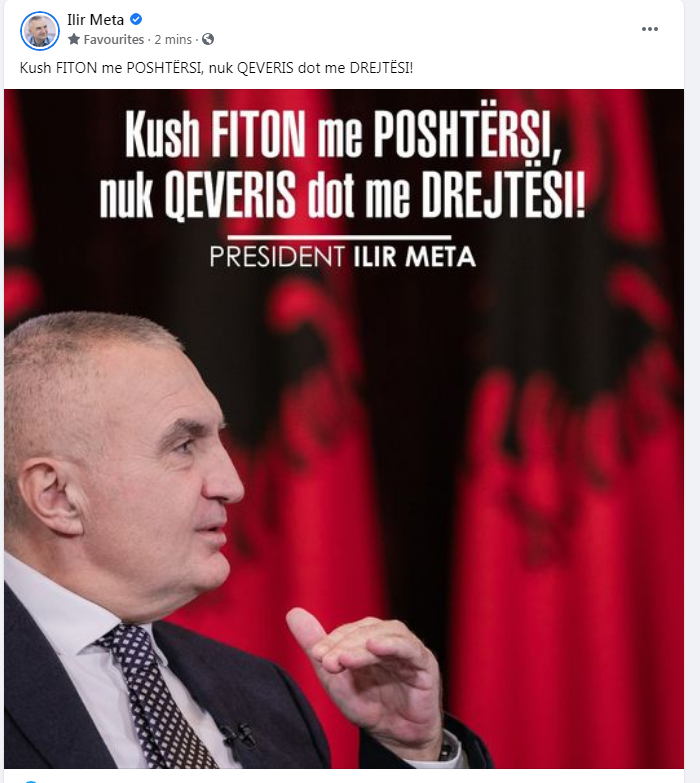700x783 pixels.
Task: Click the white divider line under headline
Action: pyautogui.click(x=340, y=238)
